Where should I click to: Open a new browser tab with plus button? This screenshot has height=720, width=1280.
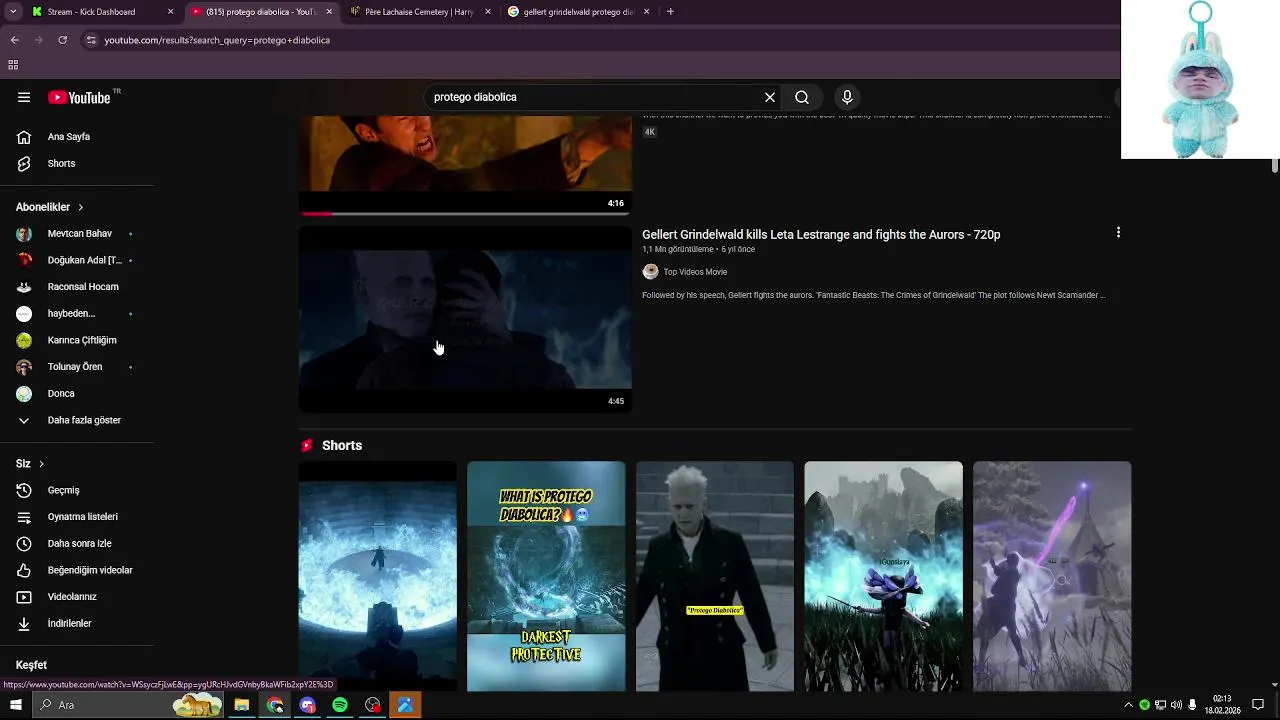(x=670, y=12)
